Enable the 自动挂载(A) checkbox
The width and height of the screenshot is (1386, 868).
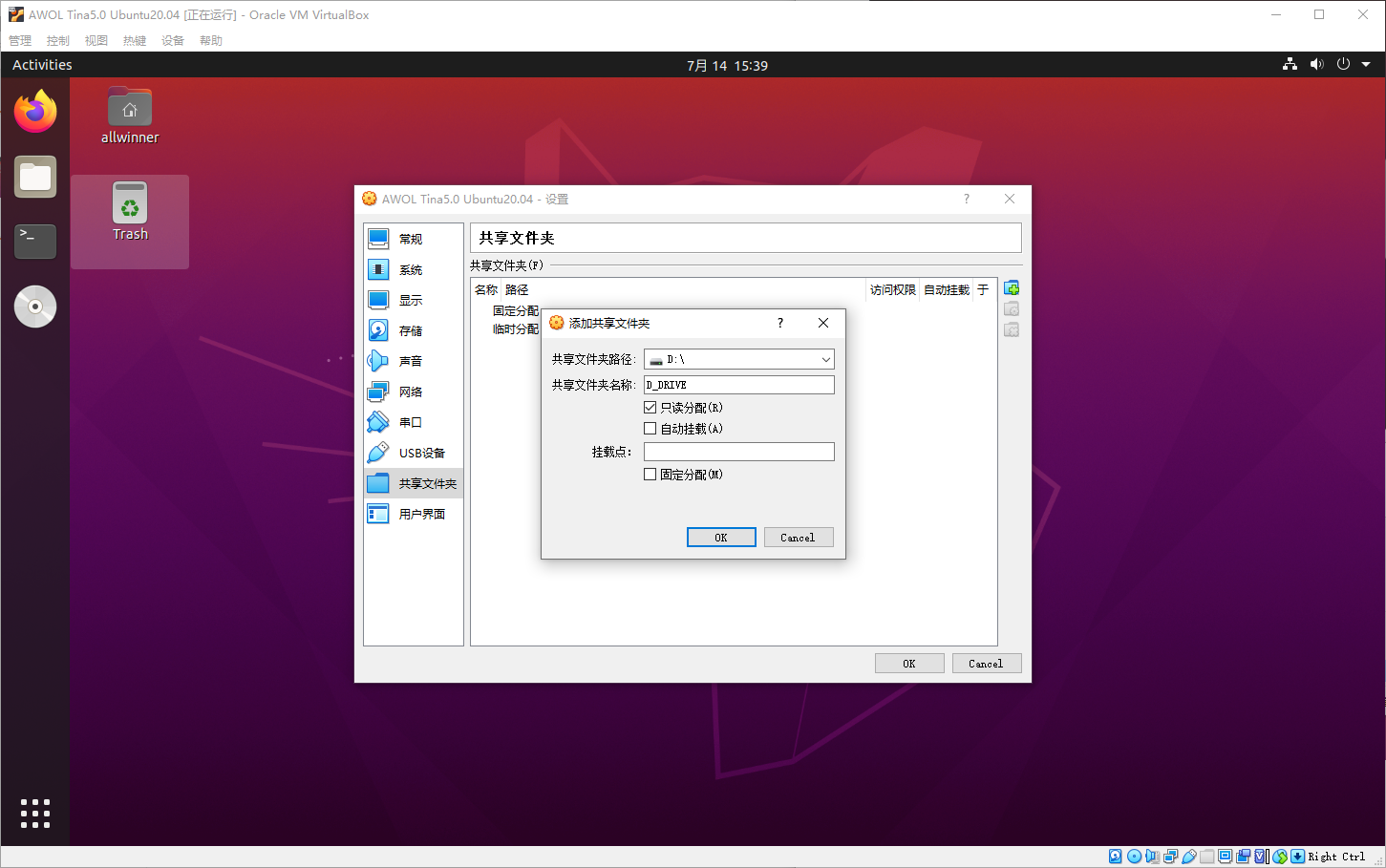[x=650, y=429]
